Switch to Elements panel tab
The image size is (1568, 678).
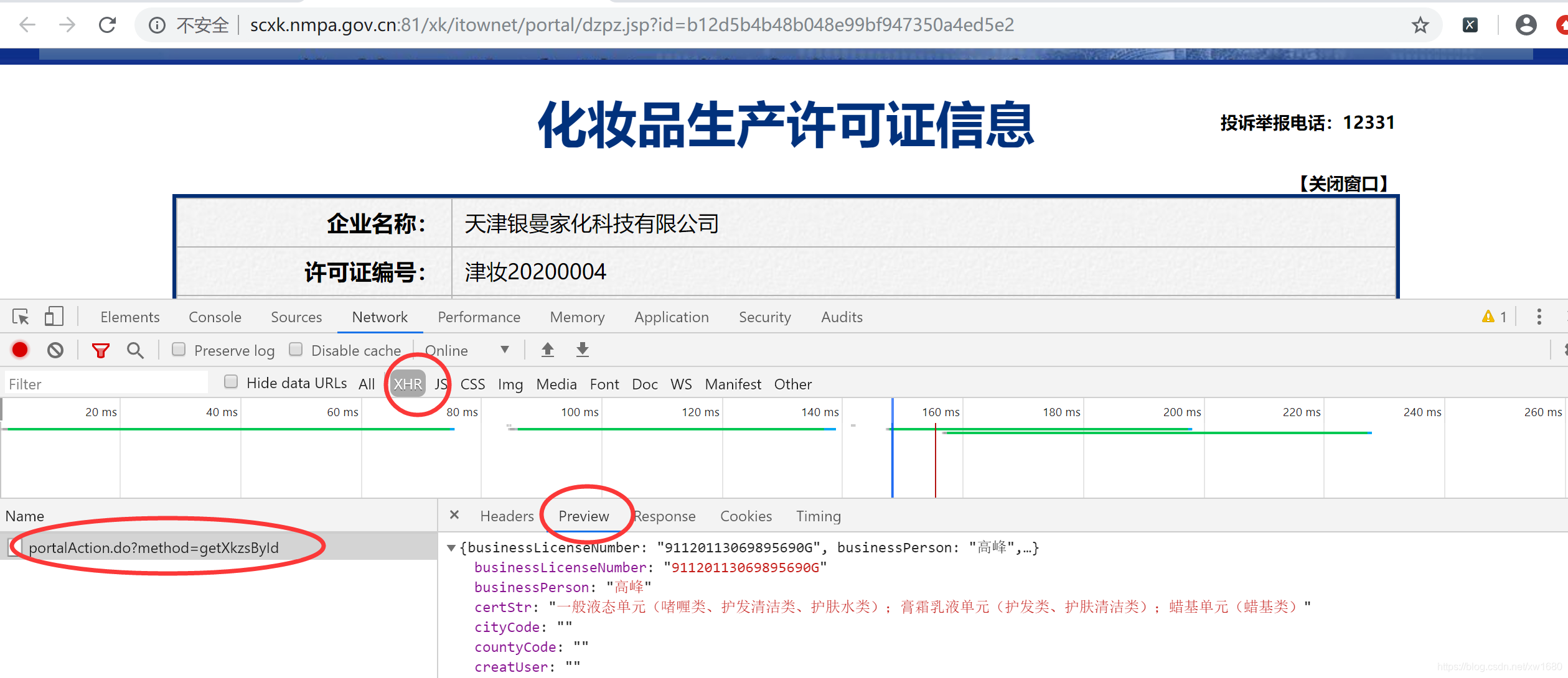tap(130, 317)
